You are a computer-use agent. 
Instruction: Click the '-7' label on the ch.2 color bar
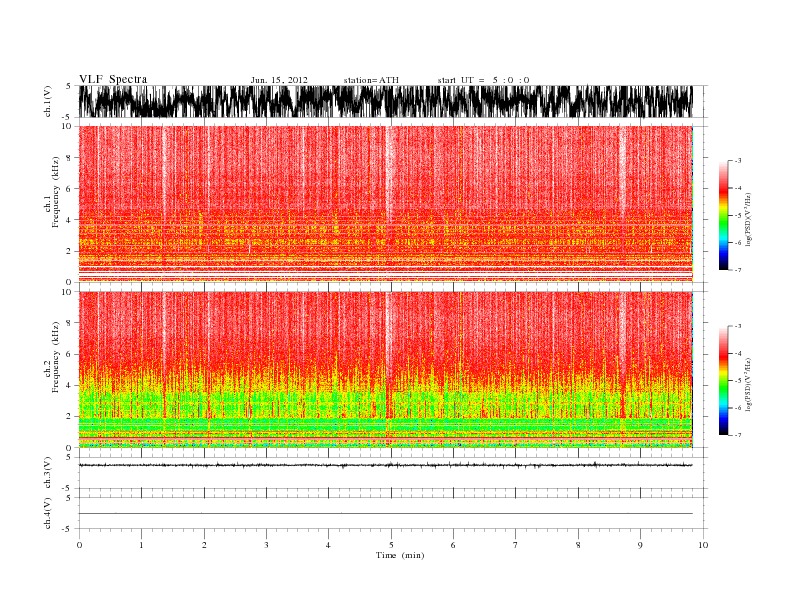[738, 435]
